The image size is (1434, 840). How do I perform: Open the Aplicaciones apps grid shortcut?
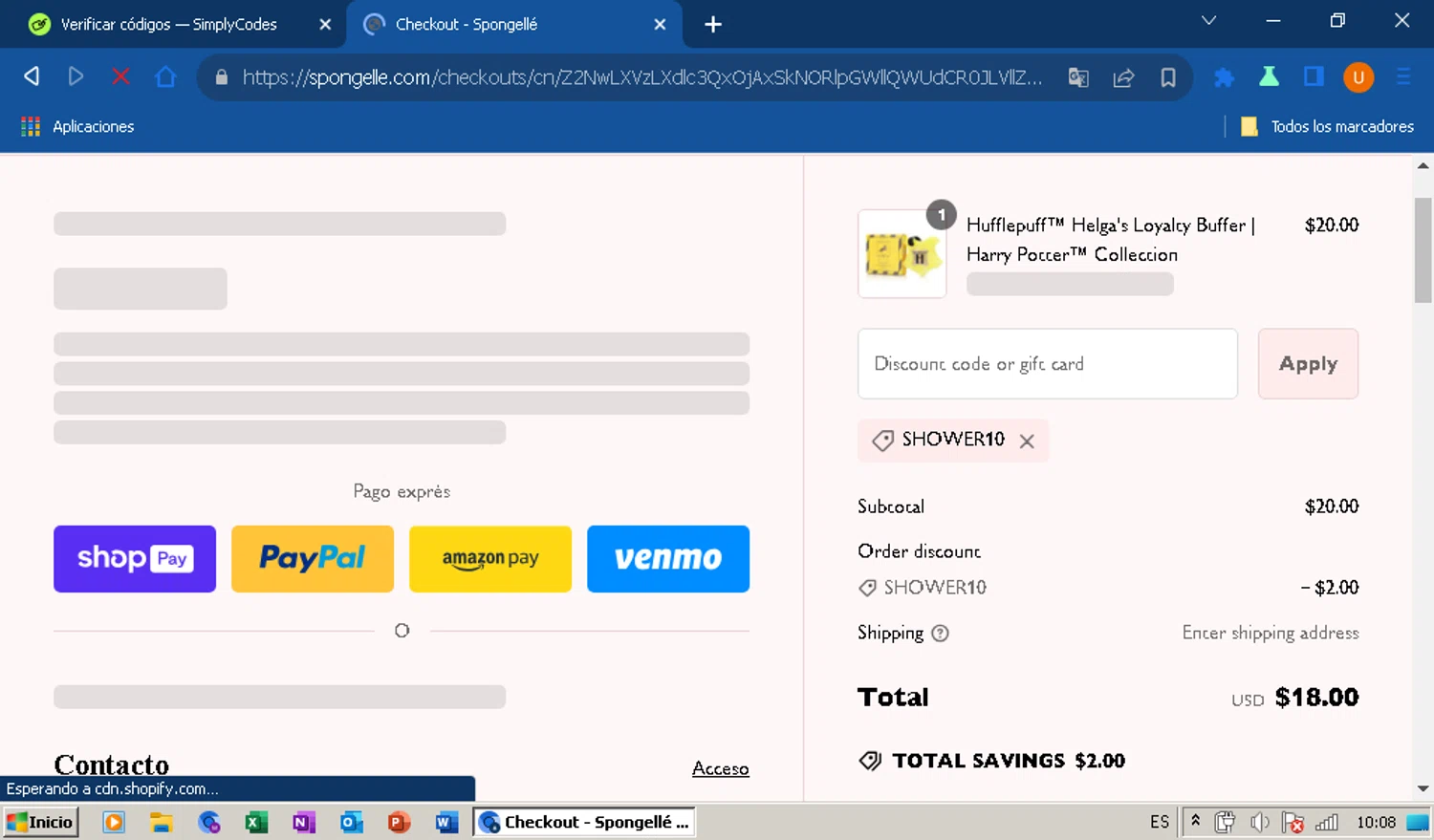(77, 126)
